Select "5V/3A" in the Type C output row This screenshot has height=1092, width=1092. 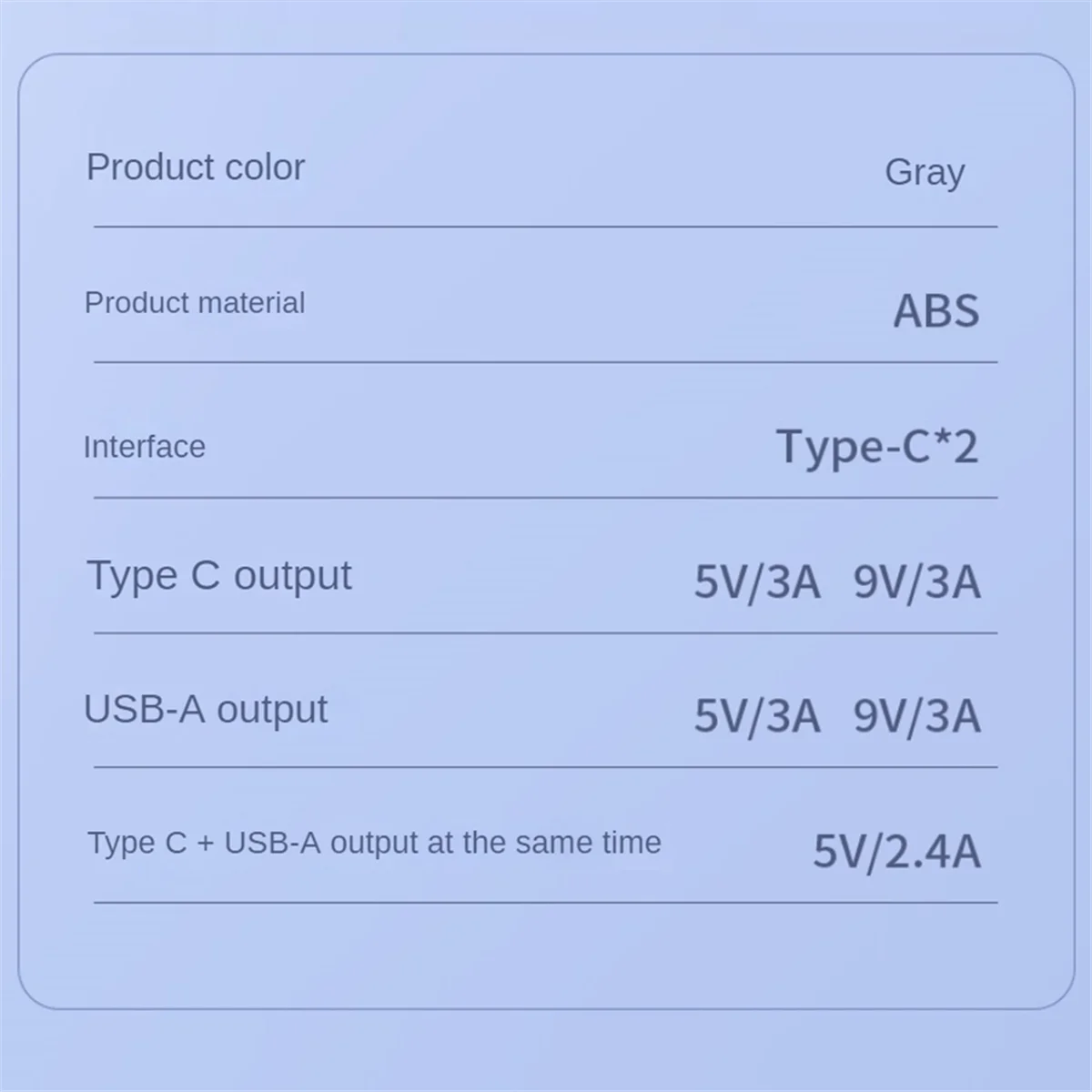pos(757,582)
